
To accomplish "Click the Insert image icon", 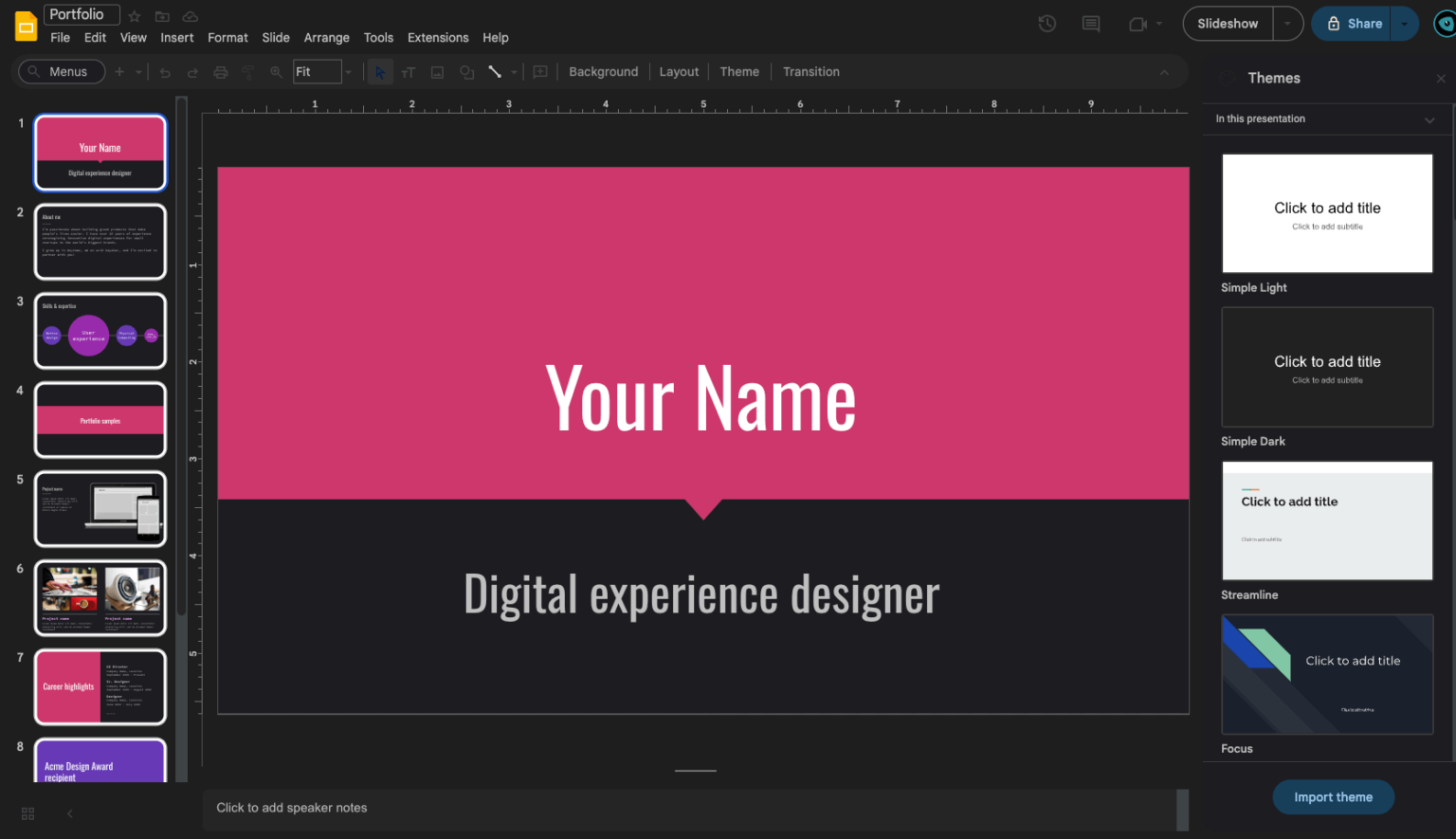I will pos(437,71).
